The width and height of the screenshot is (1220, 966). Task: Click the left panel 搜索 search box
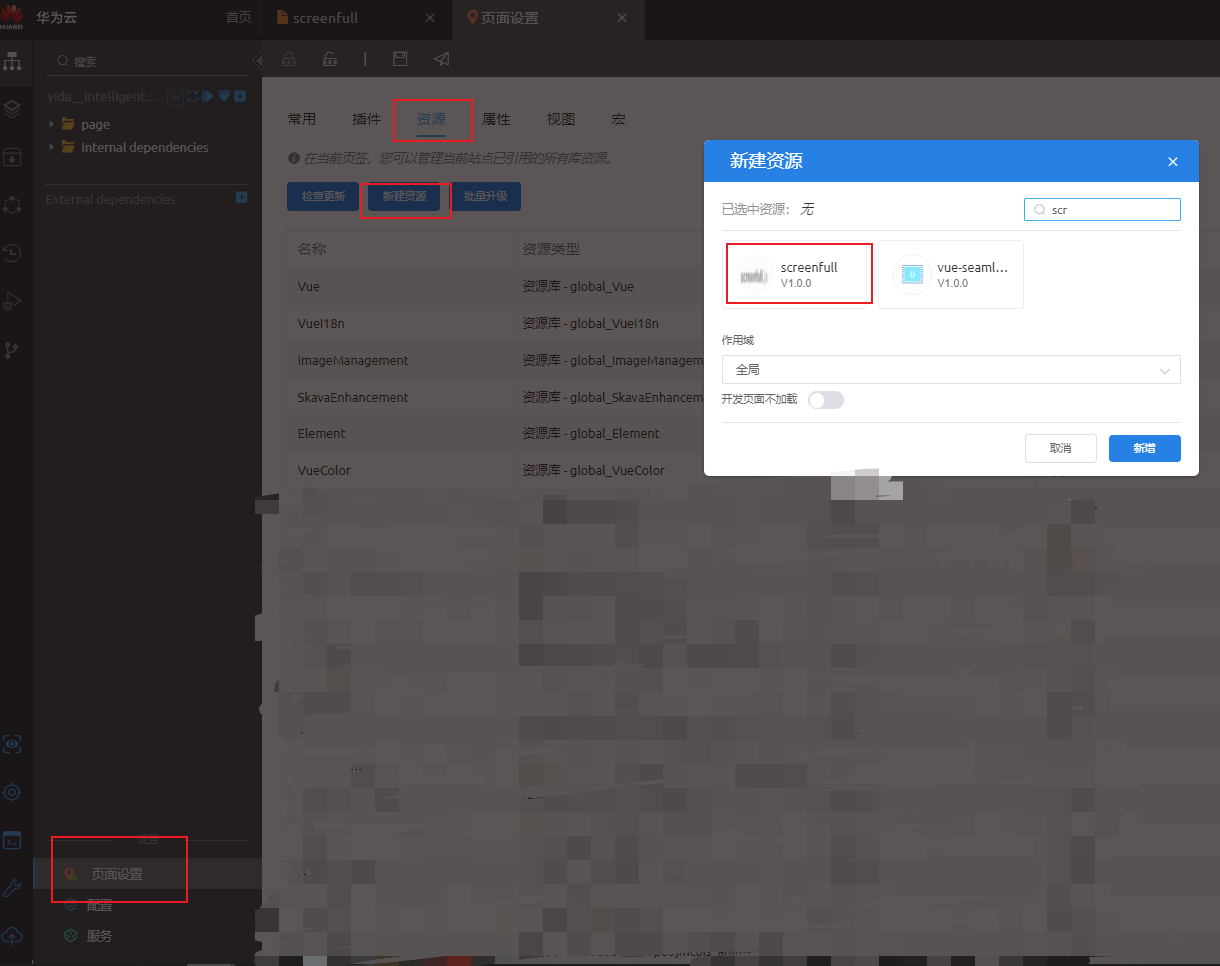point(148,61)
